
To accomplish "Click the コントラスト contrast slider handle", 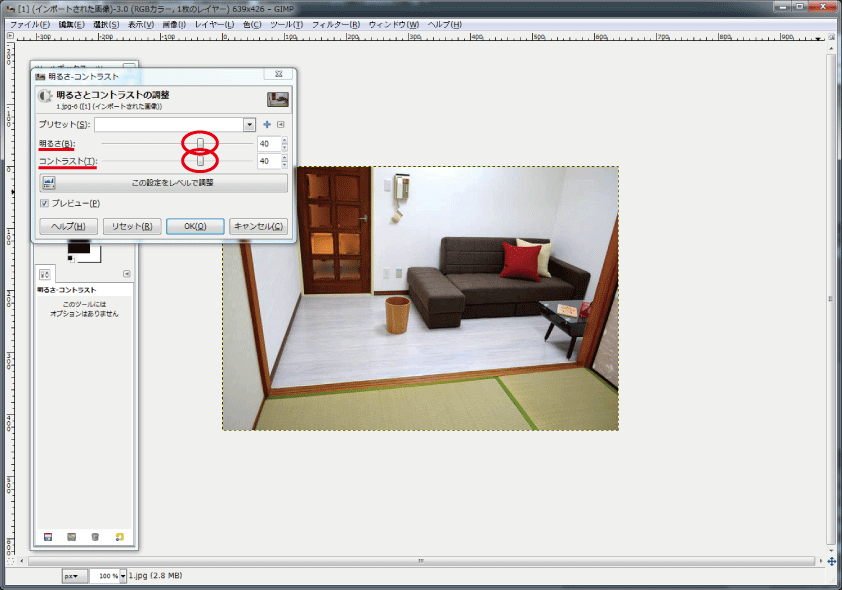I will click(200, 161).
